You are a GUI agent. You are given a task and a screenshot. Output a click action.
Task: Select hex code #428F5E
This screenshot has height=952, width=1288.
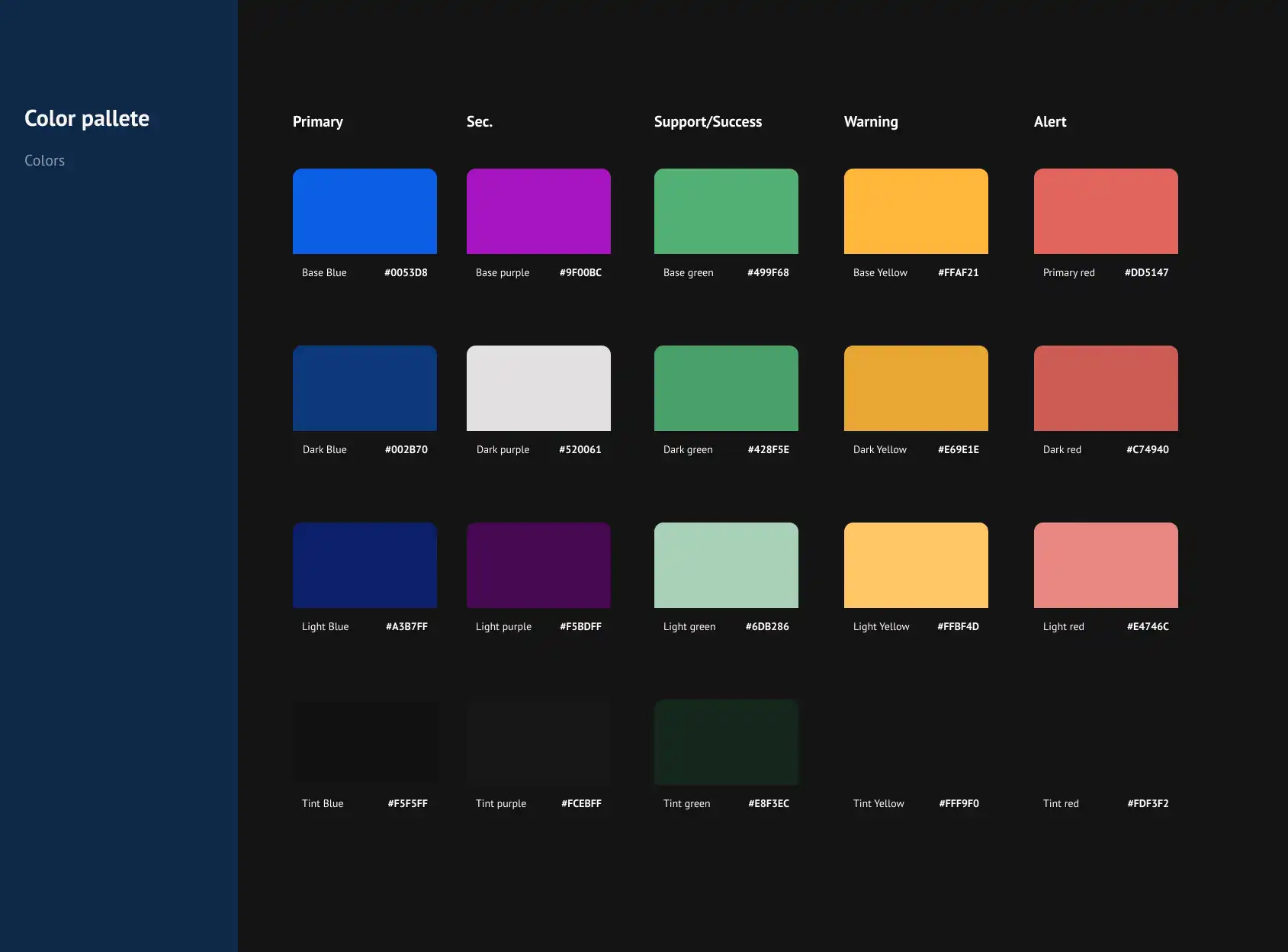tap(769, 449)
